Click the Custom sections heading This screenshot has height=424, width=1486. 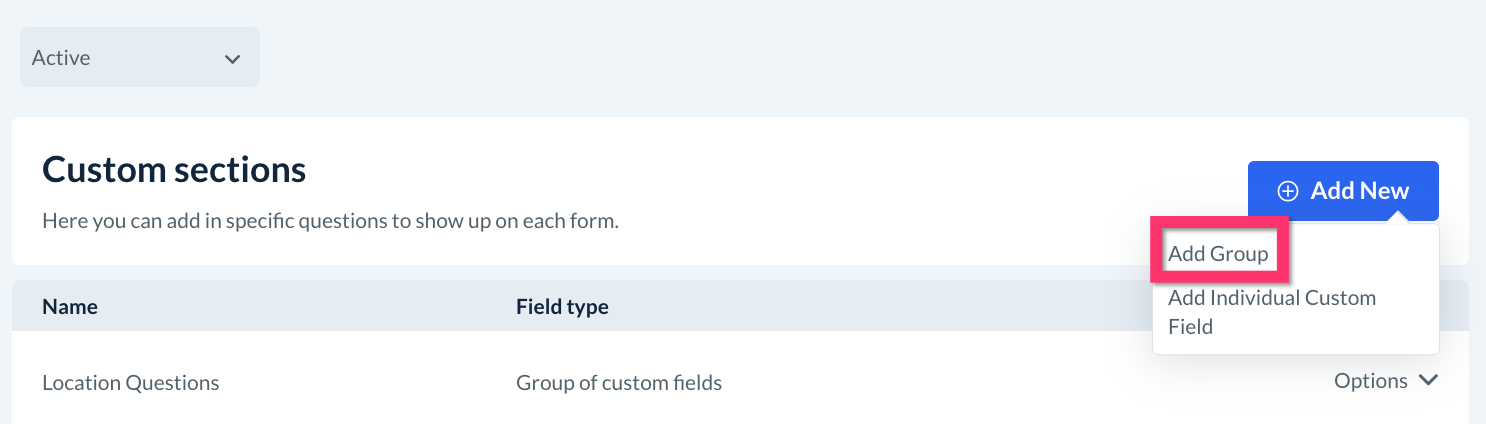(174, 170)
